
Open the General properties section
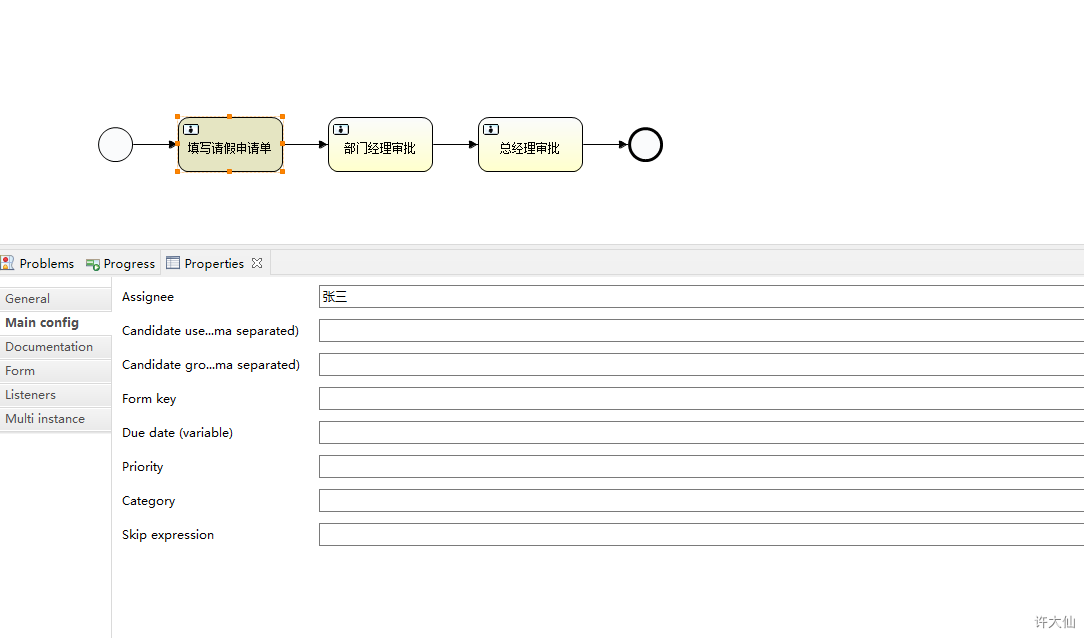[x=55, y=299]
